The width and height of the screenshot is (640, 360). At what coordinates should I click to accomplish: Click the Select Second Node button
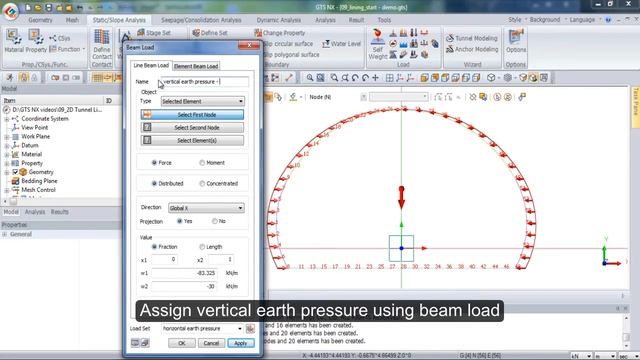pos(192,128)
